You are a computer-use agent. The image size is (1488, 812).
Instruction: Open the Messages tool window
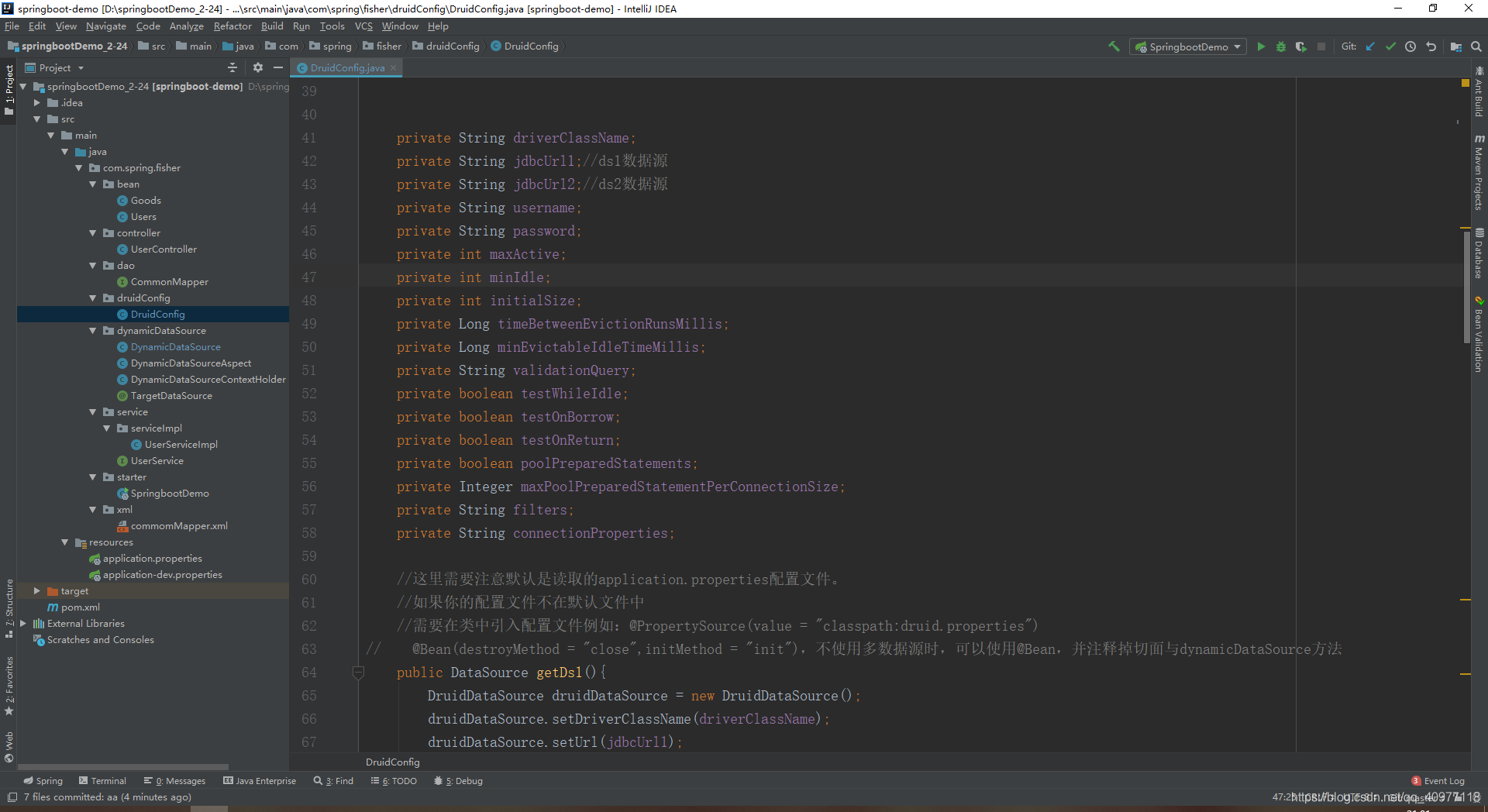point(174,781)
